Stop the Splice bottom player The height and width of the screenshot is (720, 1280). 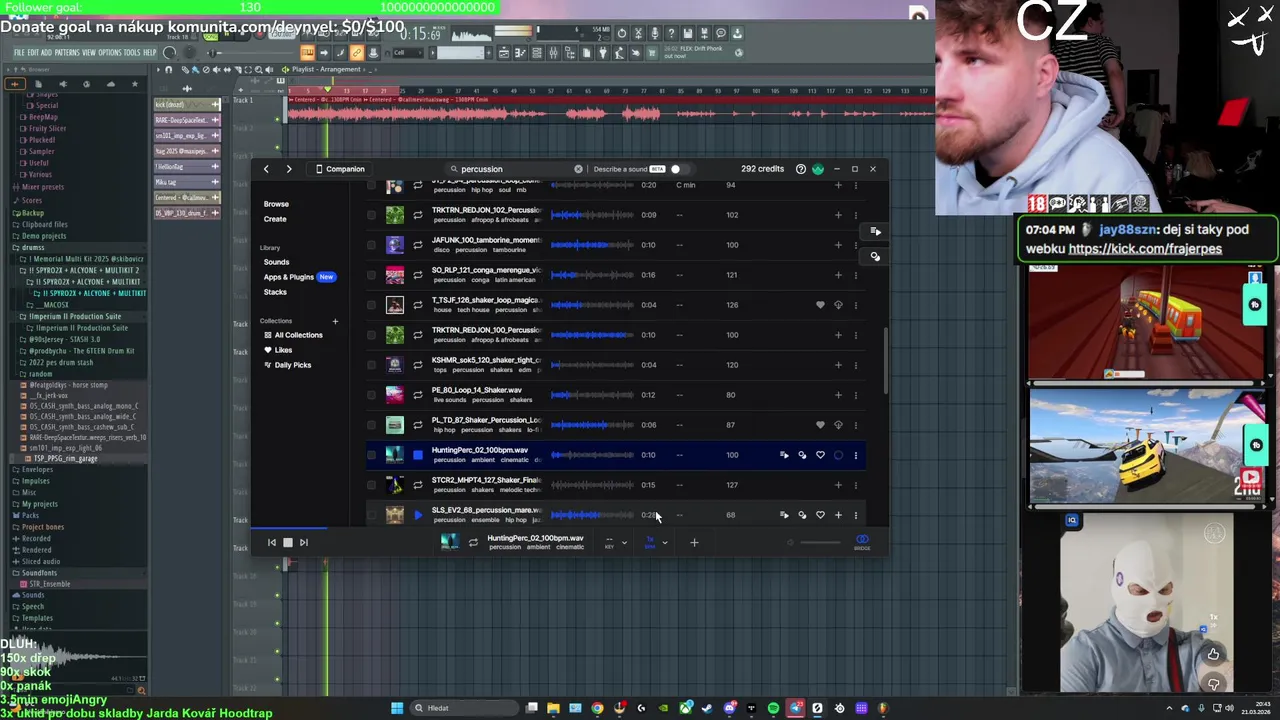click(287, 542)
